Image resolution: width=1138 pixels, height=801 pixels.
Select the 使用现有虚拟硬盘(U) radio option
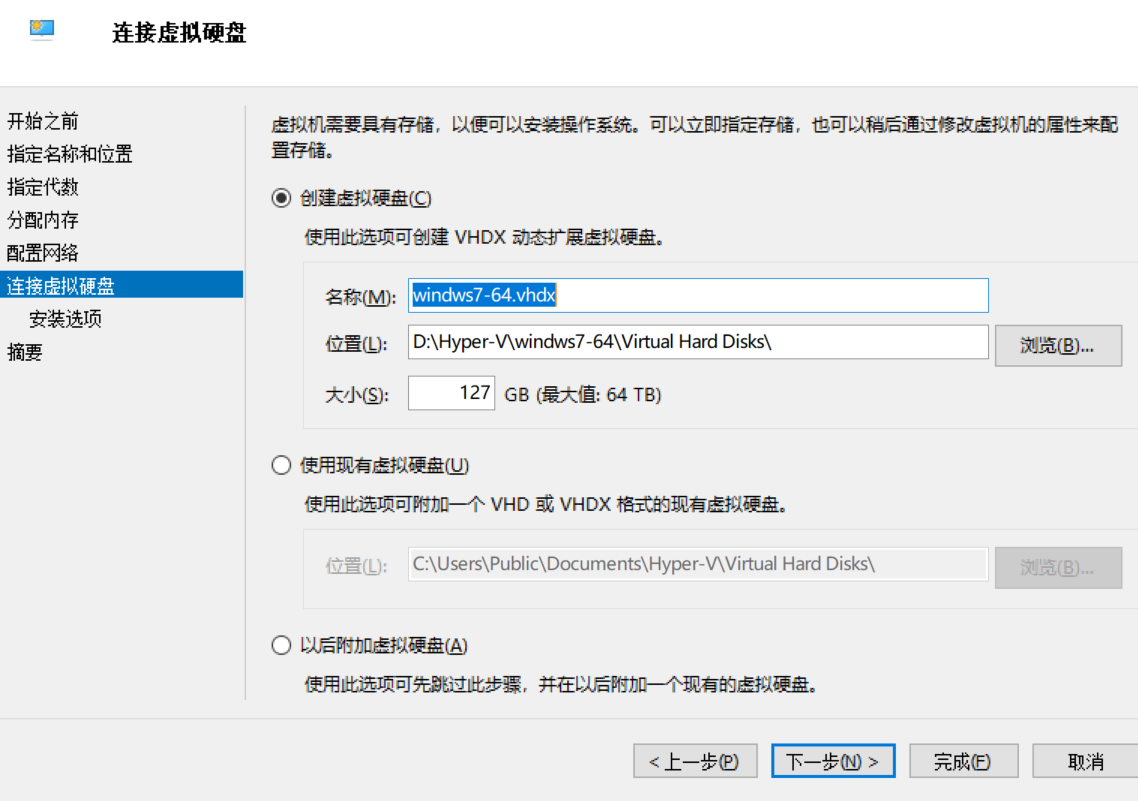click(x=281, y=465)
